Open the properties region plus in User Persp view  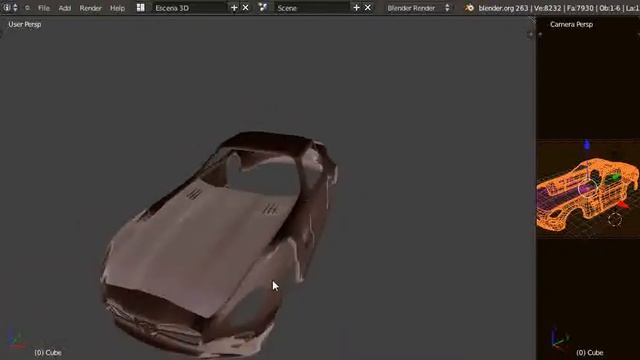[x=530, y=35]
